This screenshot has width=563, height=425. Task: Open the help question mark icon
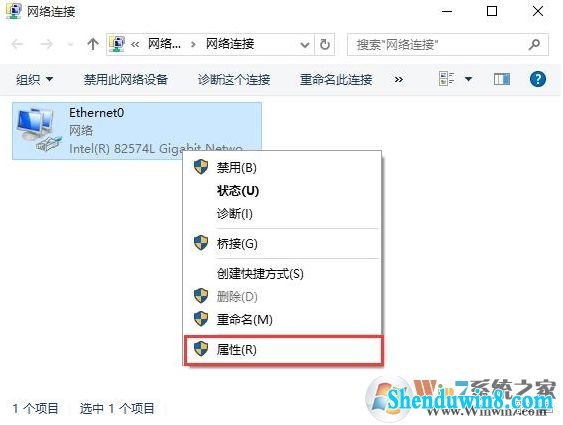point(538,79)
